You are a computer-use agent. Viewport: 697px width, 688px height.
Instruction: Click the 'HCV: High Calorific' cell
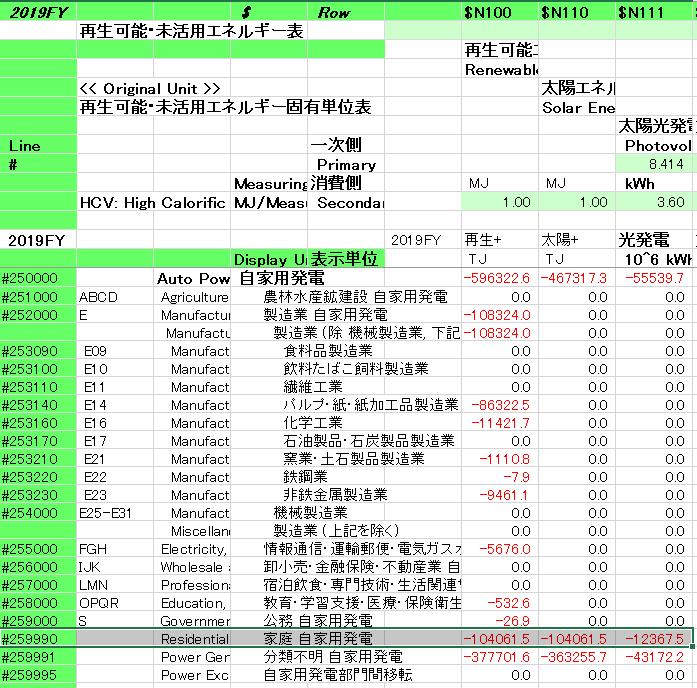[153, 203]
